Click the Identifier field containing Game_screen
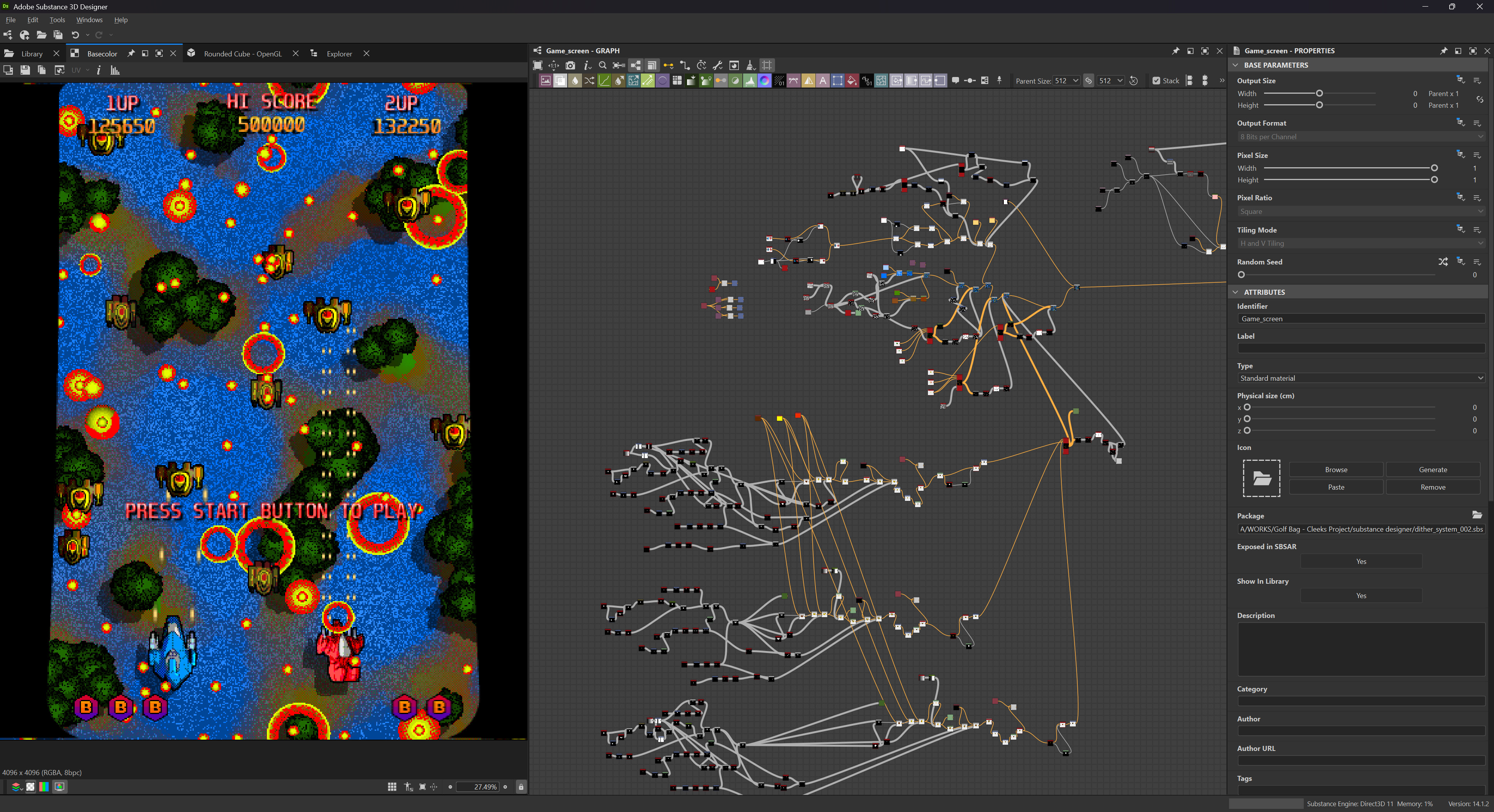The height and width of the screenshot is (812, 1494). coord(1360,319)
